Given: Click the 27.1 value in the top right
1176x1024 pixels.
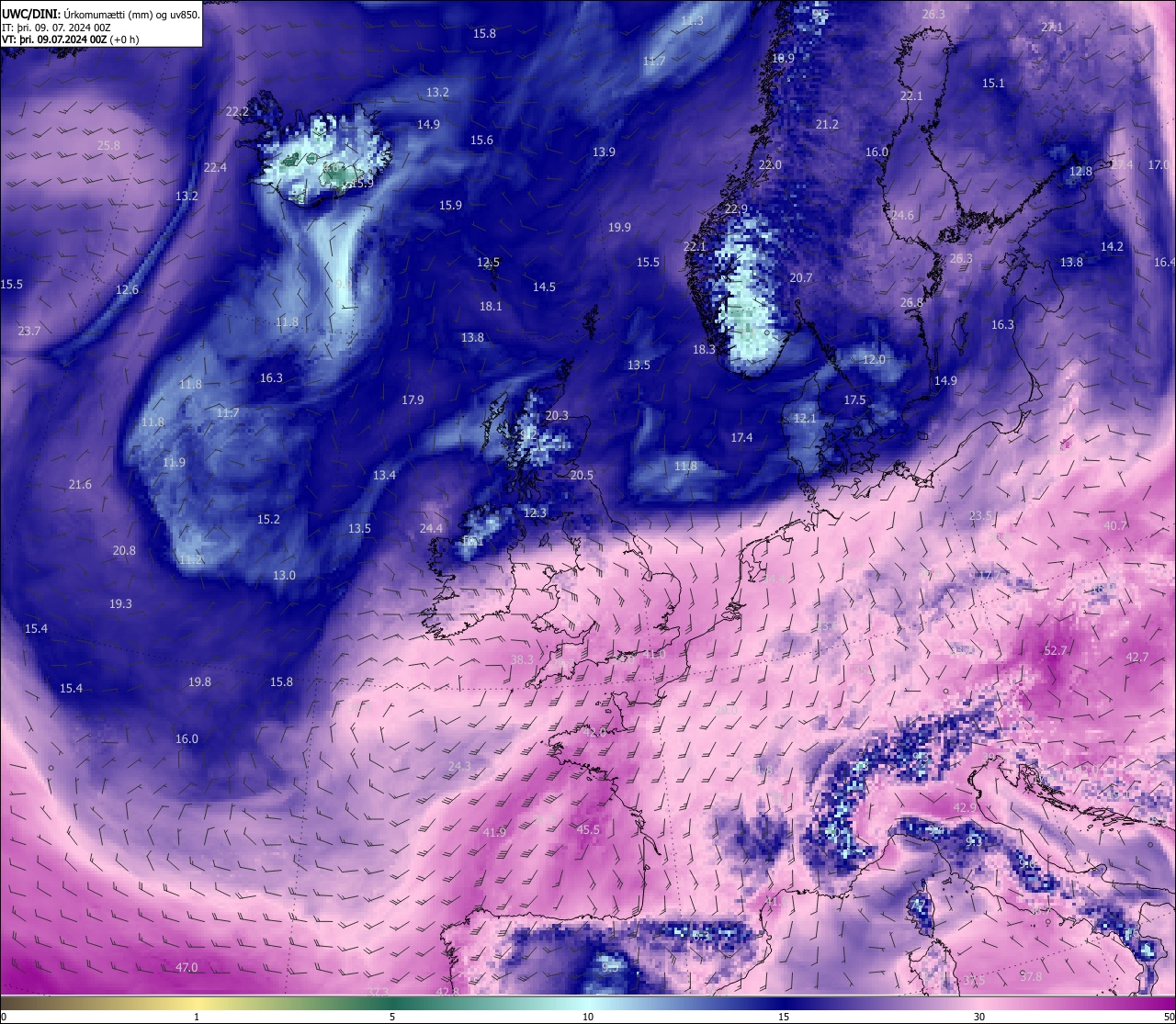Looking at the screenshot, I should pos(1052,28).
